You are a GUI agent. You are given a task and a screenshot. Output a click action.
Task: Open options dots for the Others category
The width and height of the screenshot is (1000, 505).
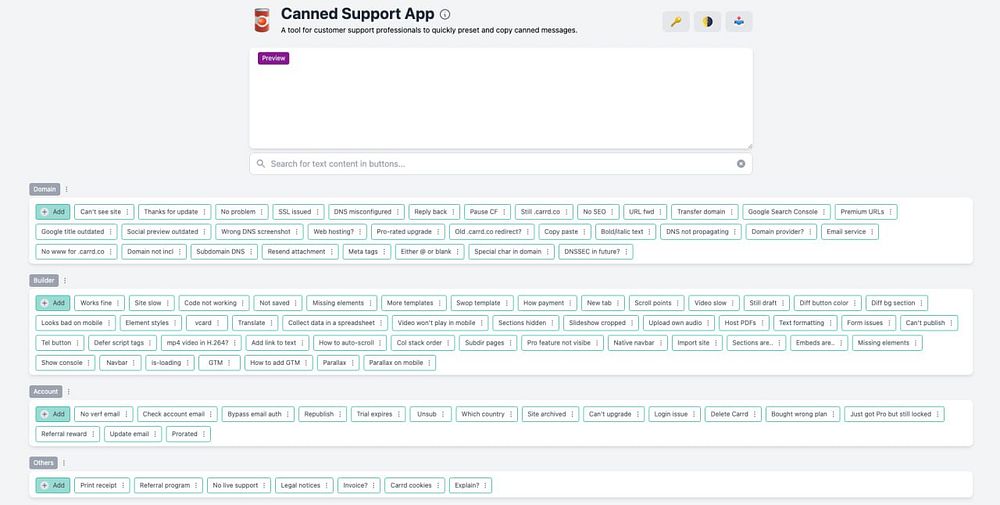pyautogui.click(x=64, y=463)
